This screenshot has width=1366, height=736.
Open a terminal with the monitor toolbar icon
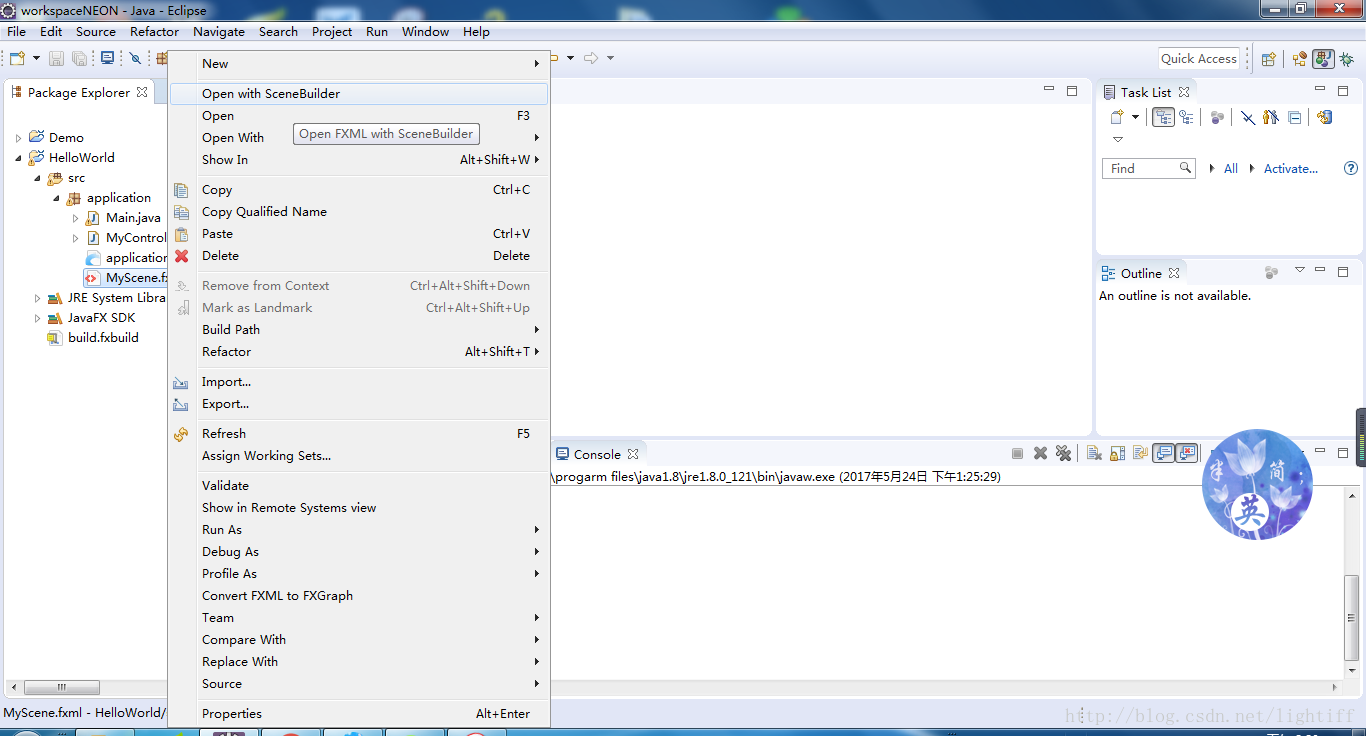point(107,59)
